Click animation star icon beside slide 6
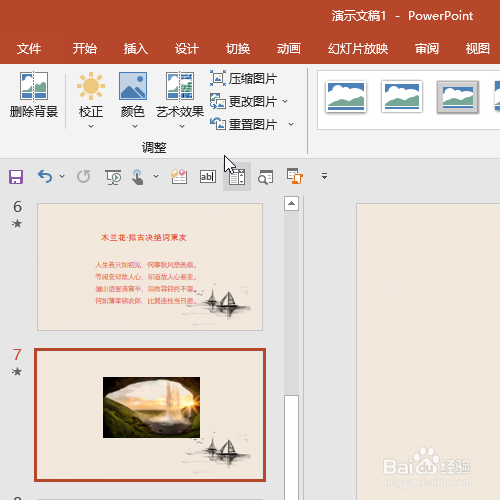The width and height of the screenshot is (500, 500). [x=17, y=223]
